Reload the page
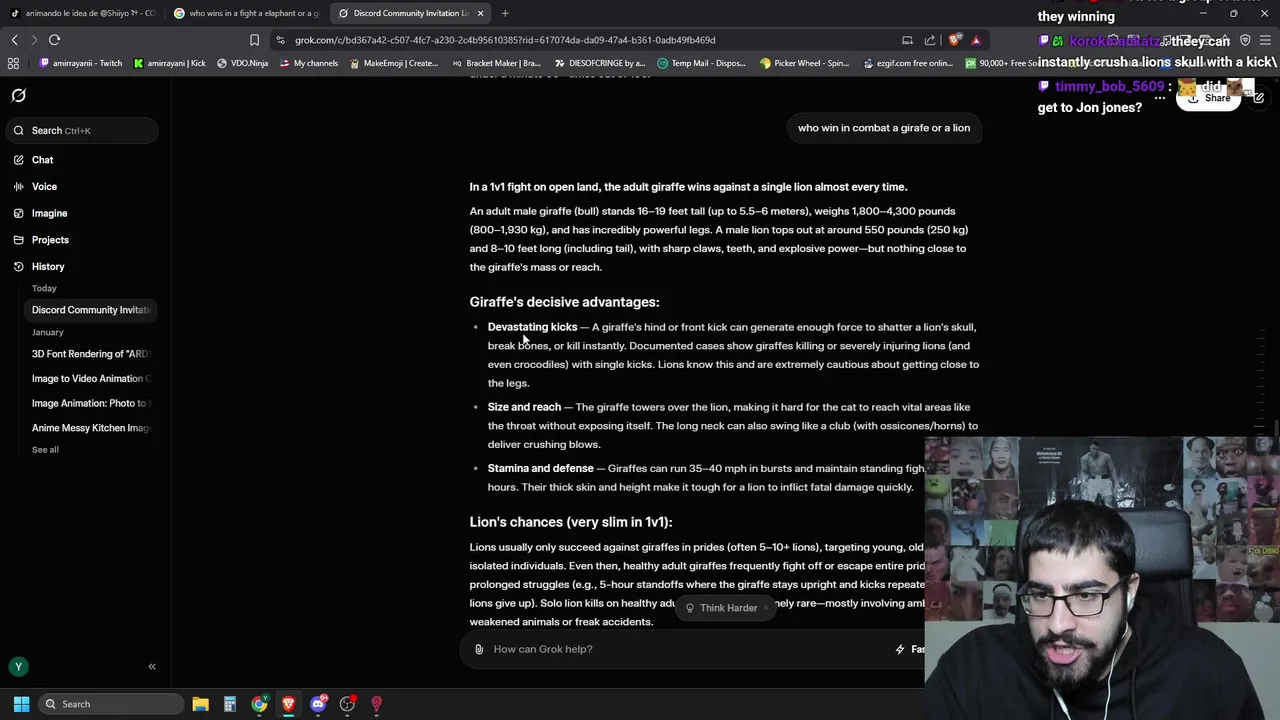Viewport: 1280px width, 720px height. 54,40
